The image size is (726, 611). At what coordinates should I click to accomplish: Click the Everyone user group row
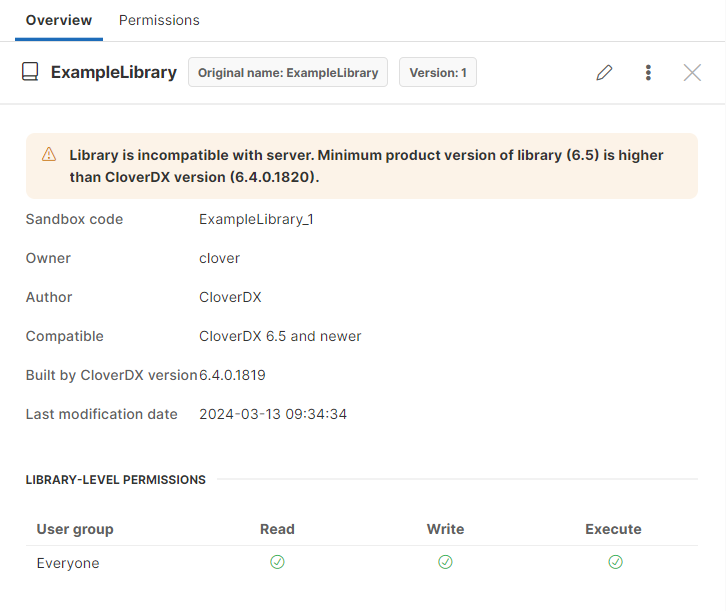[x=362, y=563]
